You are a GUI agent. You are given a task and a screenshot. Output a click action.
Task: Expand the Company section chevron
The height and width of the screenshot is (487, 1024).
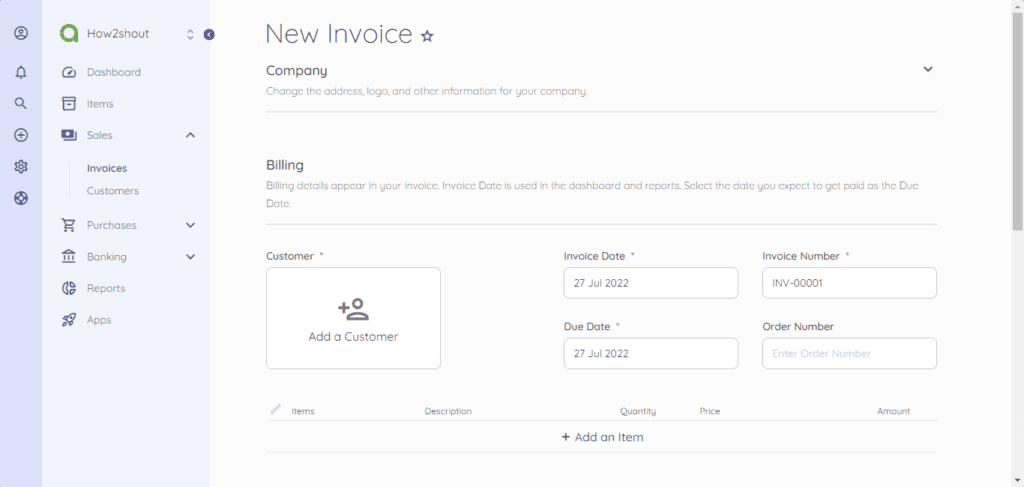click(927, 70)
